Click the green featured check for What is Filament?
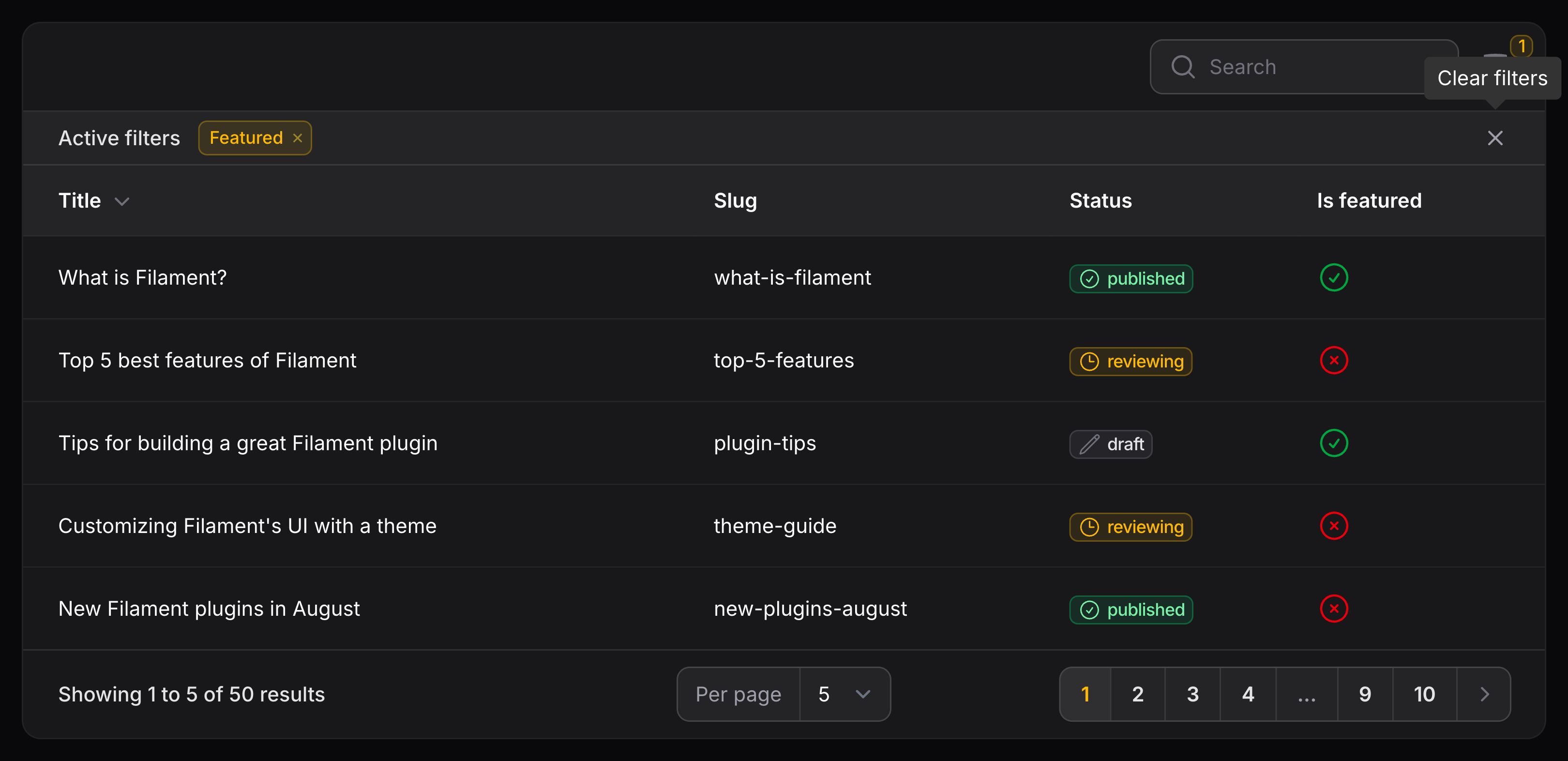The width and height of the screenshot is (1568, 761). click(x=1334, y=277)
